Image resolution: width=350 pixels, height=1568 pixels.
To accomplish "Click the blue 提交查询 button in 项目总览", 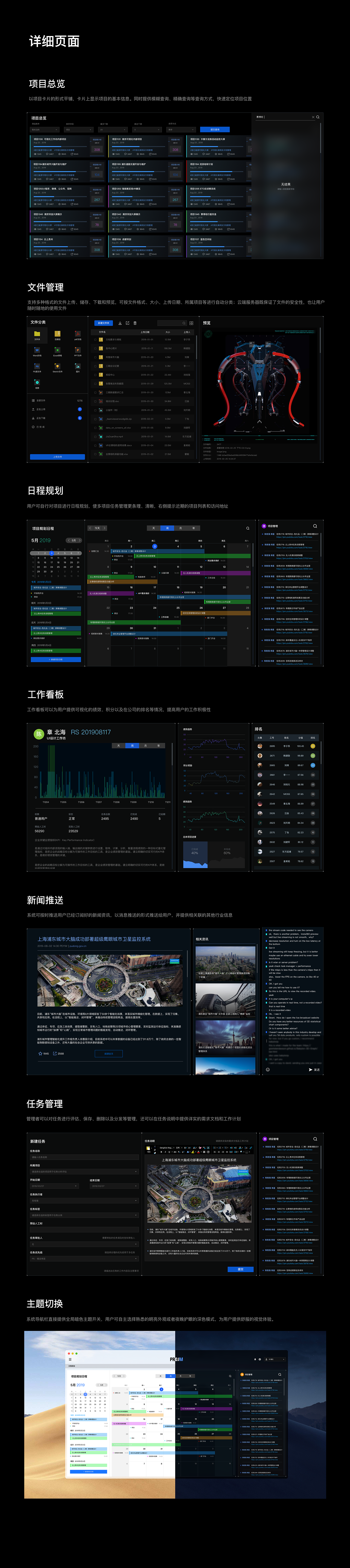I will pyautogui.click(x=215, y=130).
